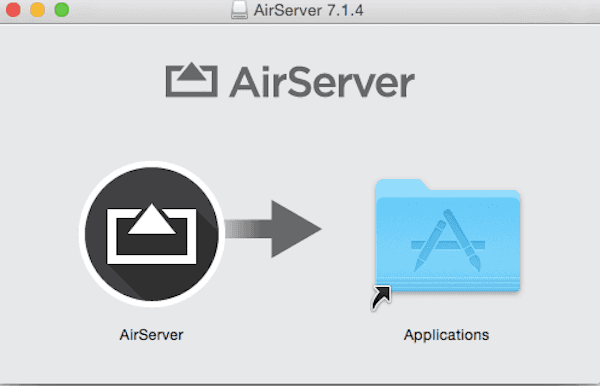Click the AirServer 7.1.4 window title
600x386 pixels.
[x=308, y=10]
